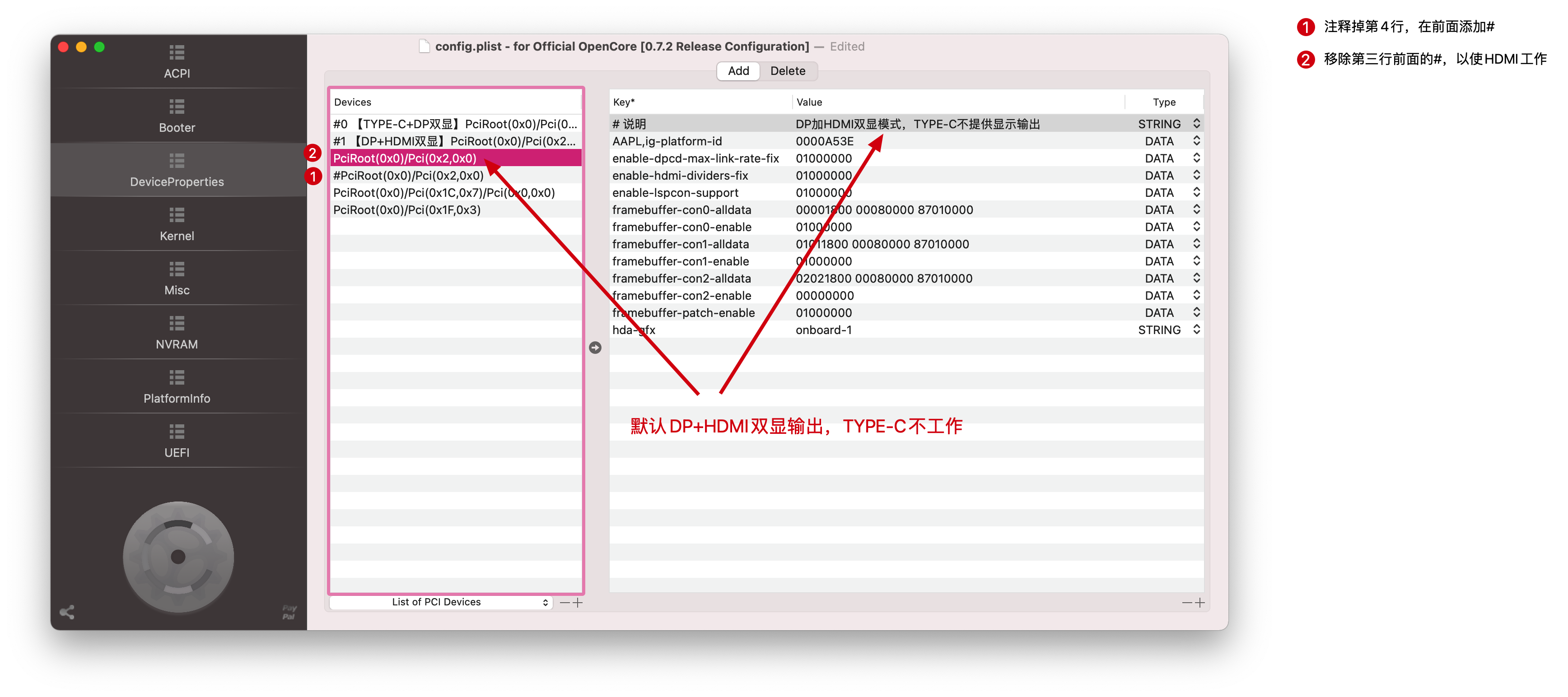Select the PlatformInfo sidebar icon
Image resolution: width=1568 pixels, height=697 pixels.
(177, 378)
